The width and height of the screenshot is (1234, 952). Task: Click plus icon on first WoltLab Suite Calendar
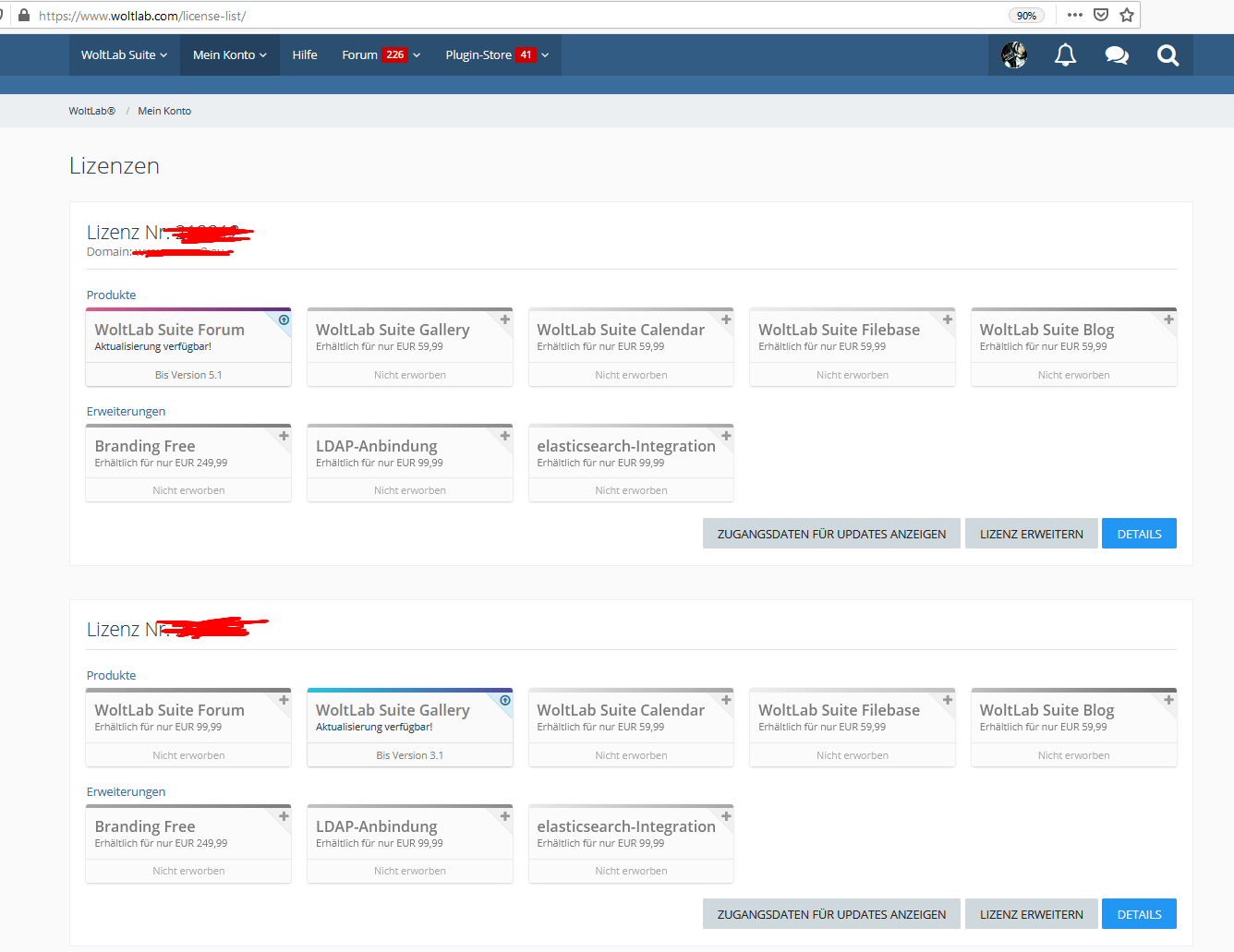click(726, 319)
